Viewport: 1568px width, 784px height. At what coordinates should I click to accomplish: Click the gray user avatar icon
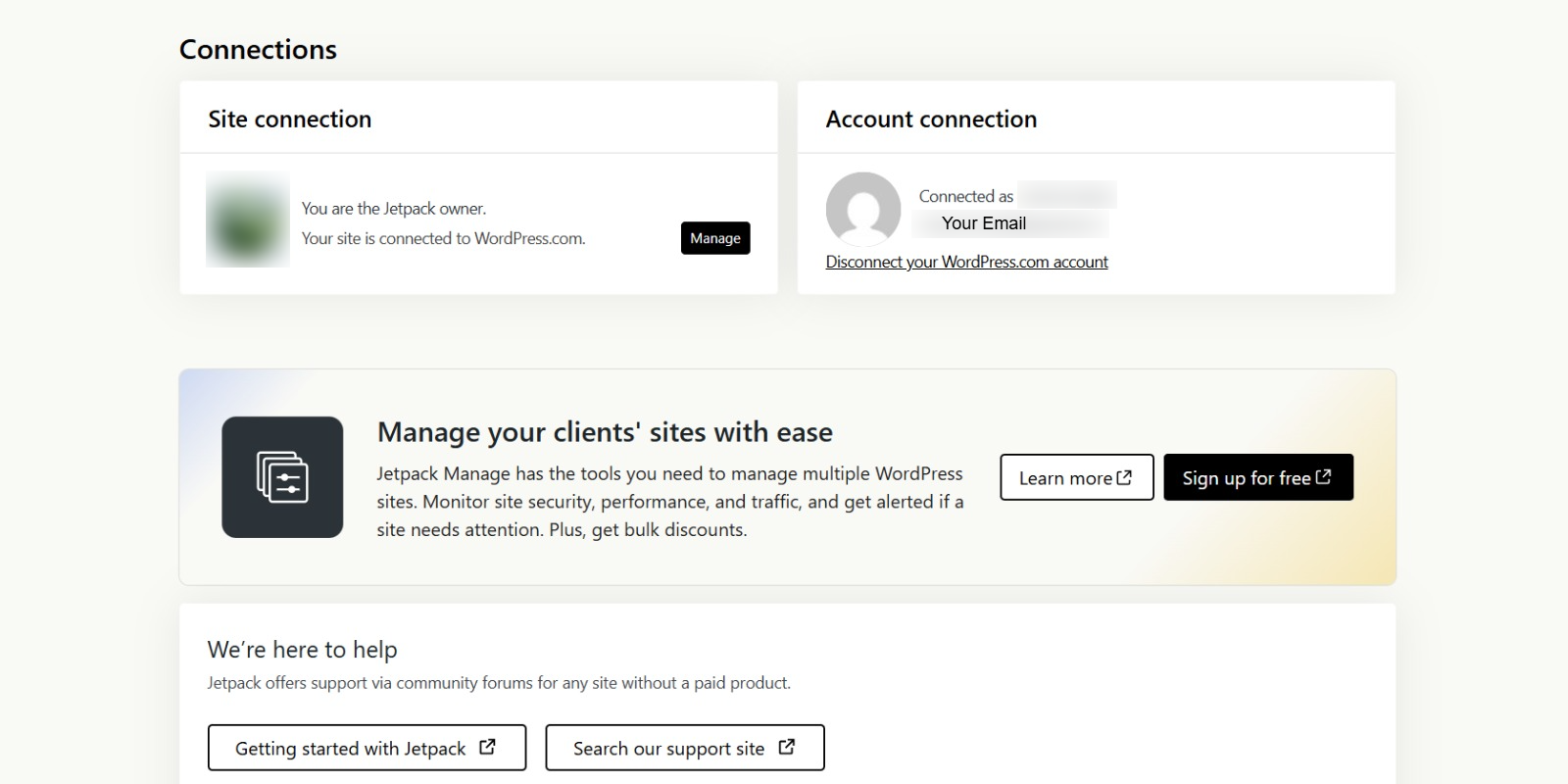(862, 209)
